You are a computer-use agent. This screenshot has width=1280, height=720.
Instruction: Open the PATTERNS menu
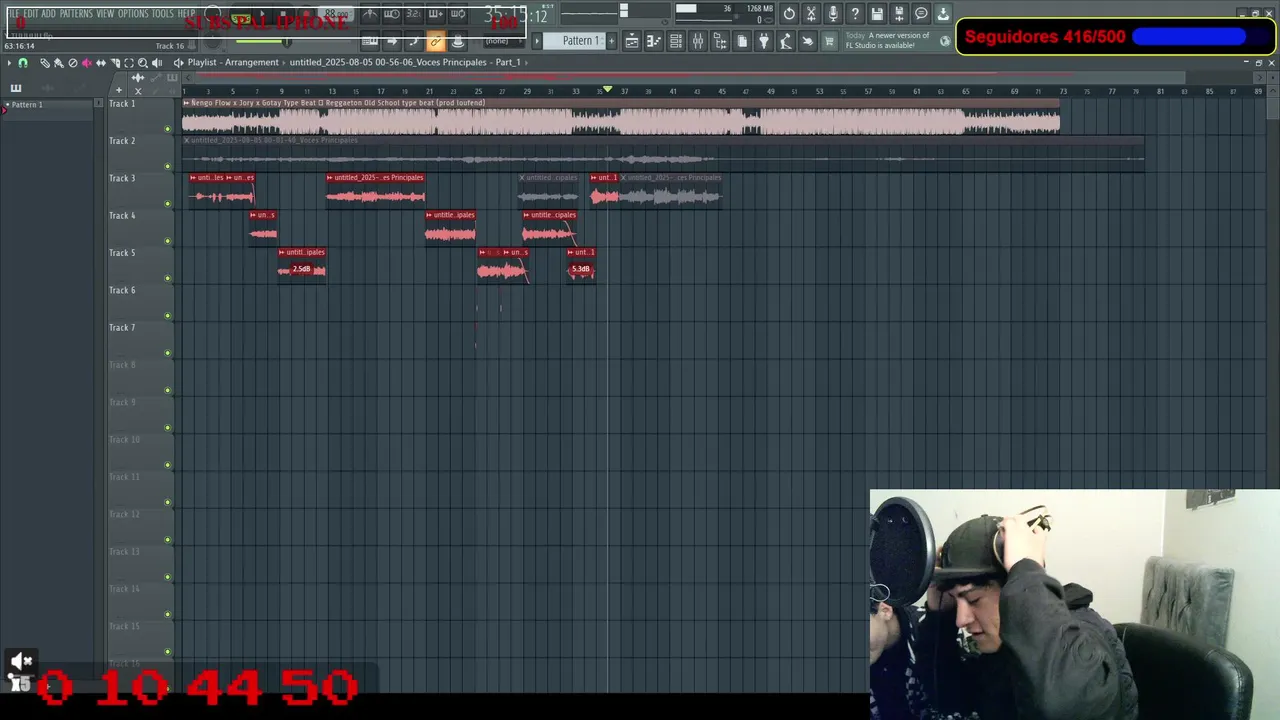(x=76, y=13)
